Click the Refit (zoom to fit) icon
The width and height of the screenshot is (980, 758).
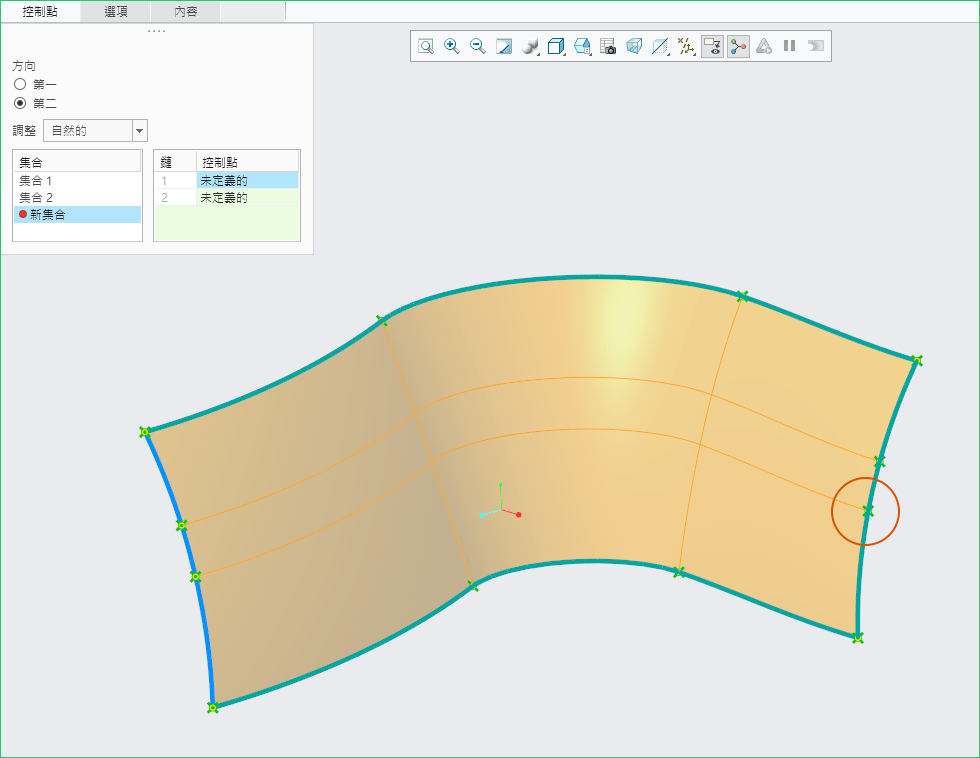426,46
